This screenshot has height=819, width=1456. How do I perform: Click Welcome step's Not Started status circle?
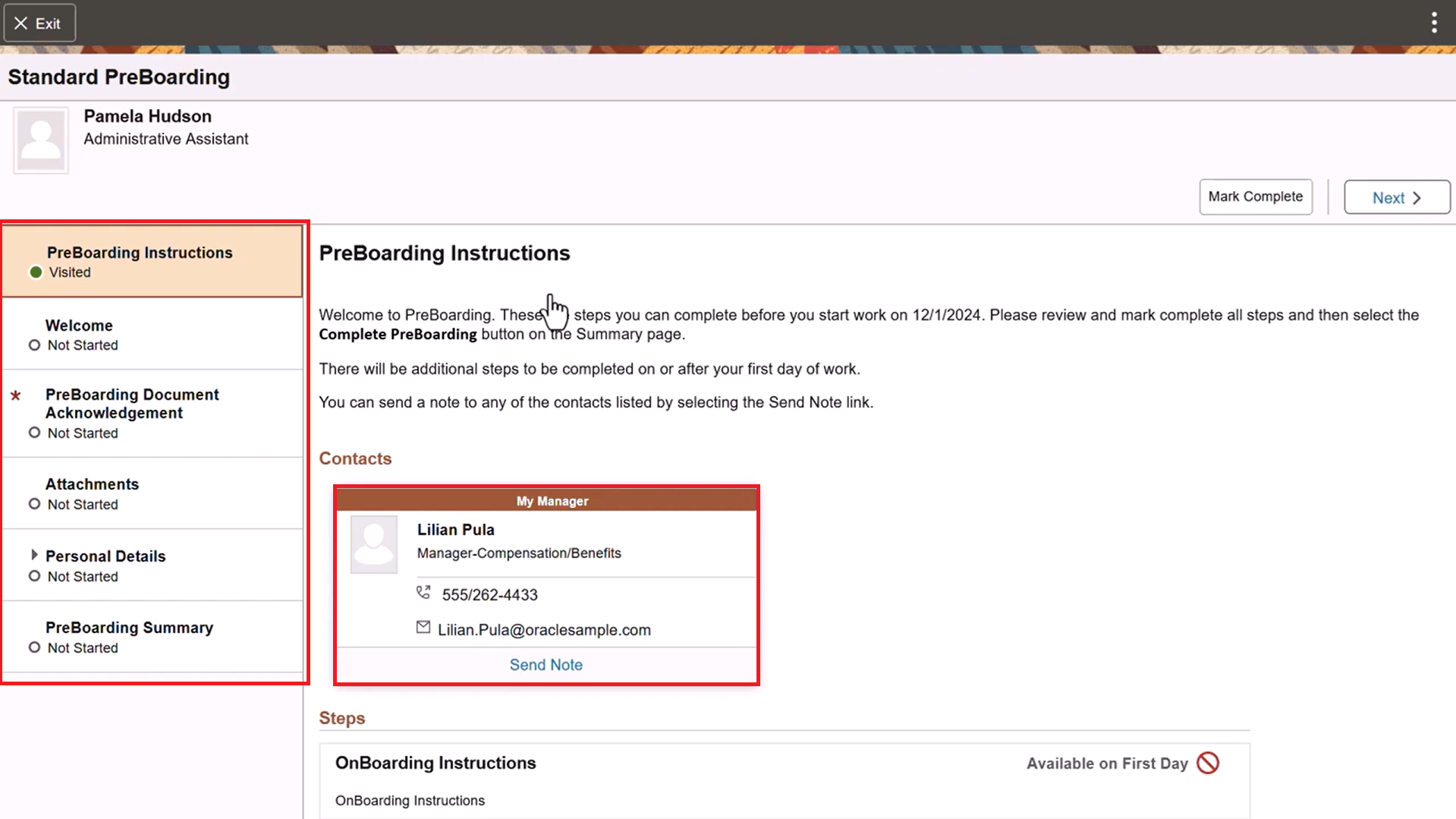click(34, 345)
